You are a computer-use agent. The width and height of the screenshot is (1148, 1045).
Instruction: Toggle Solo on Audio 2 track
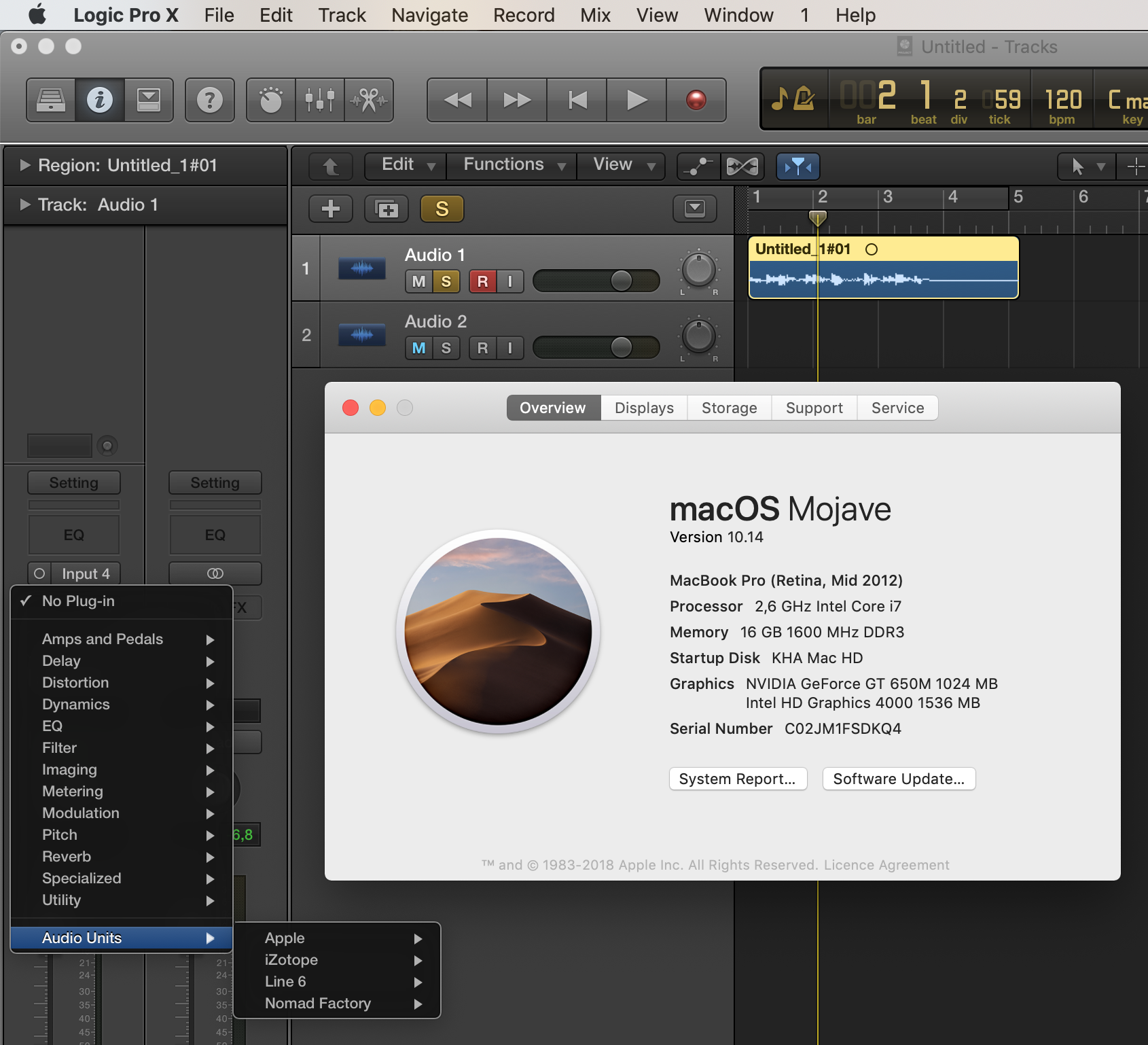(x=446, y=348)
